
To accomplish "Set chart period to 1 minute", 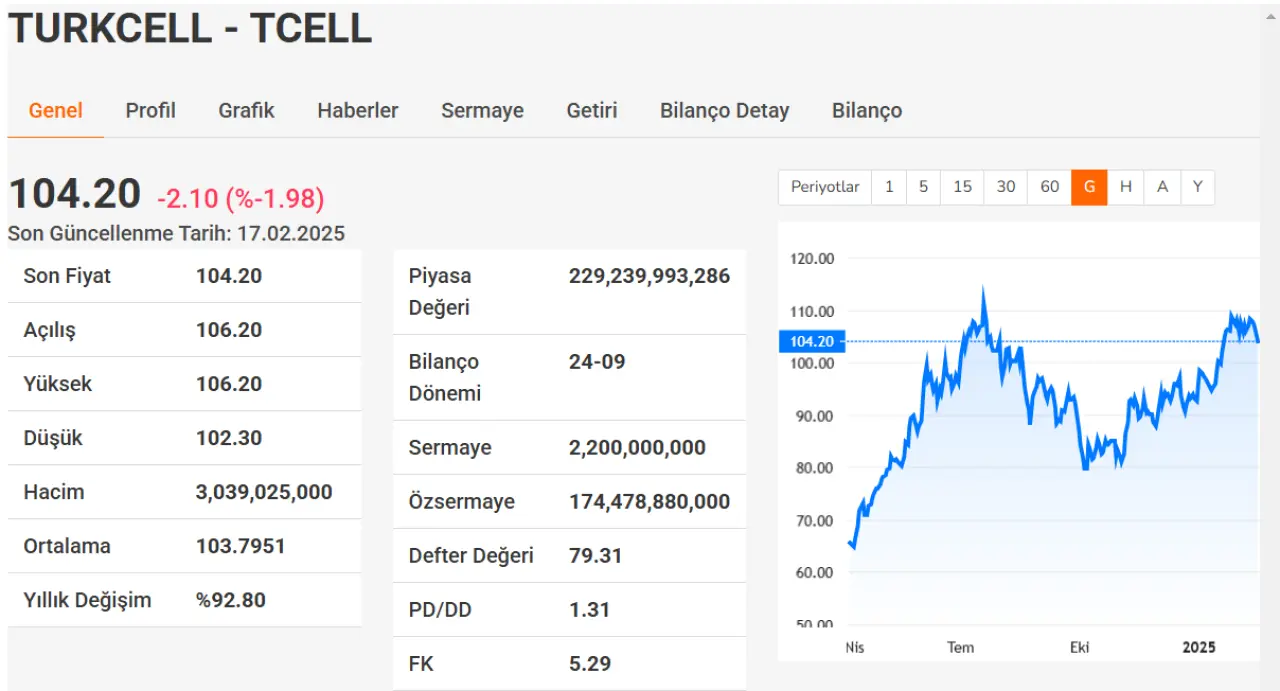I will (889, 187).
